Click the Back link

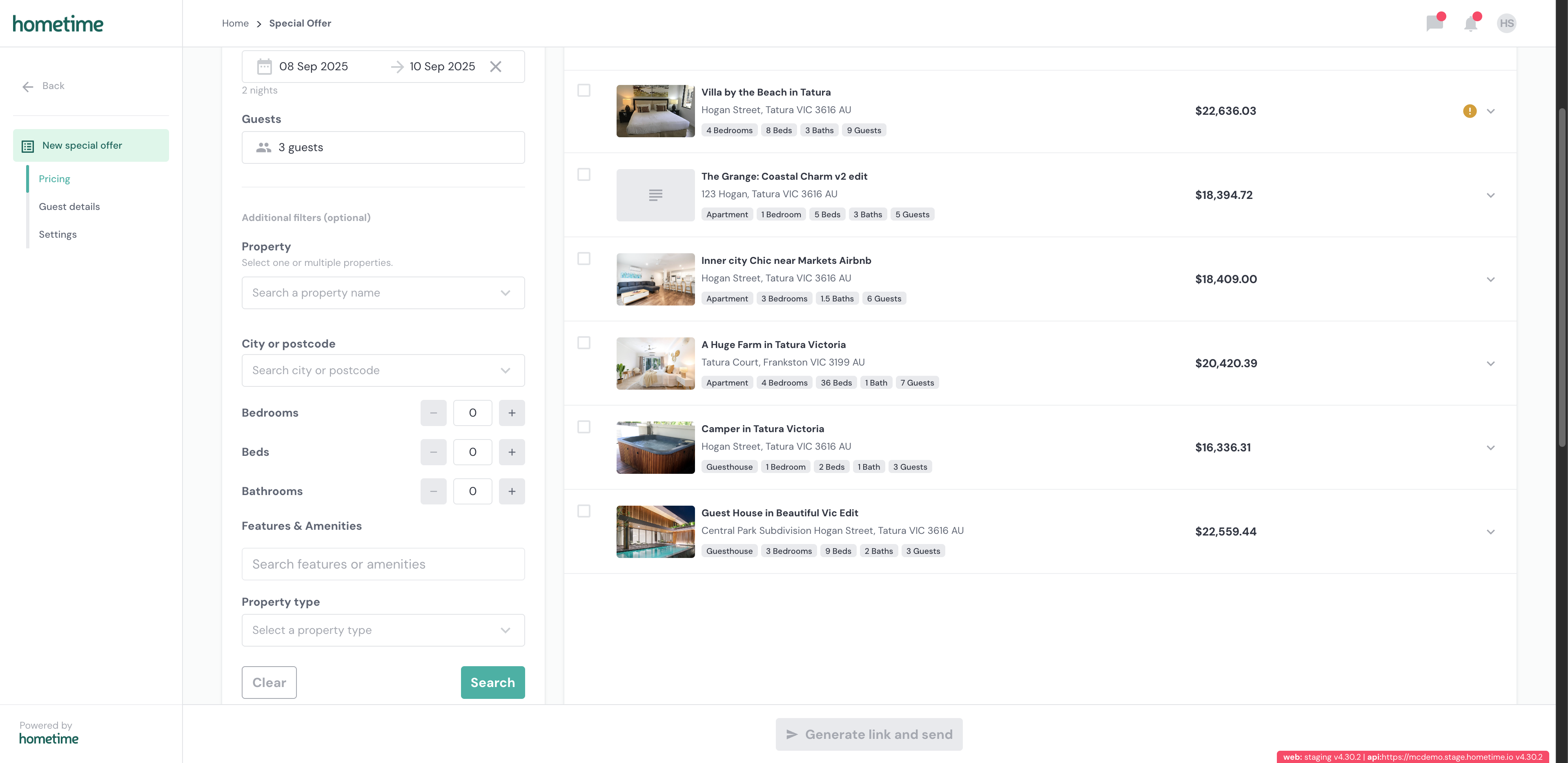click(53, 86)
